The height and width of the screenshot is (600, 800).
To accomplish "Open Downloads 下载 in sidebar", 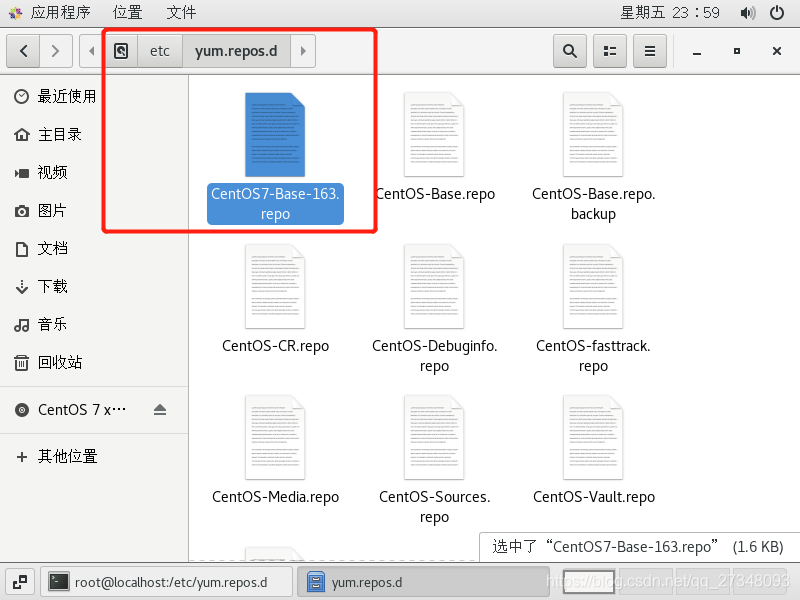I will coord(94,287).
